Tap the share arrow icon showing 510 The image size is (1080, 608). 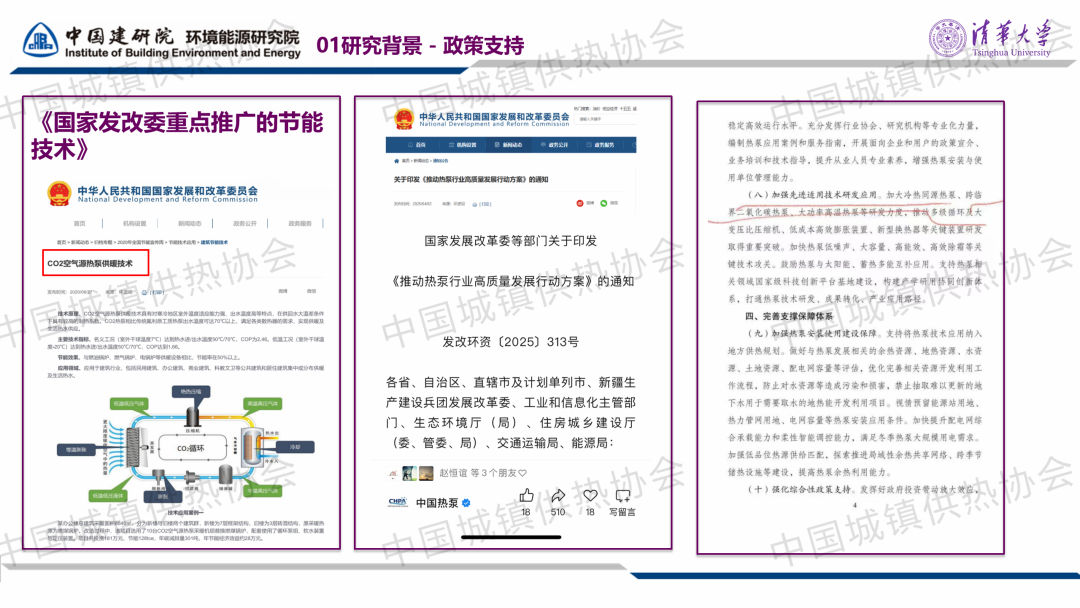pos(558,496)
